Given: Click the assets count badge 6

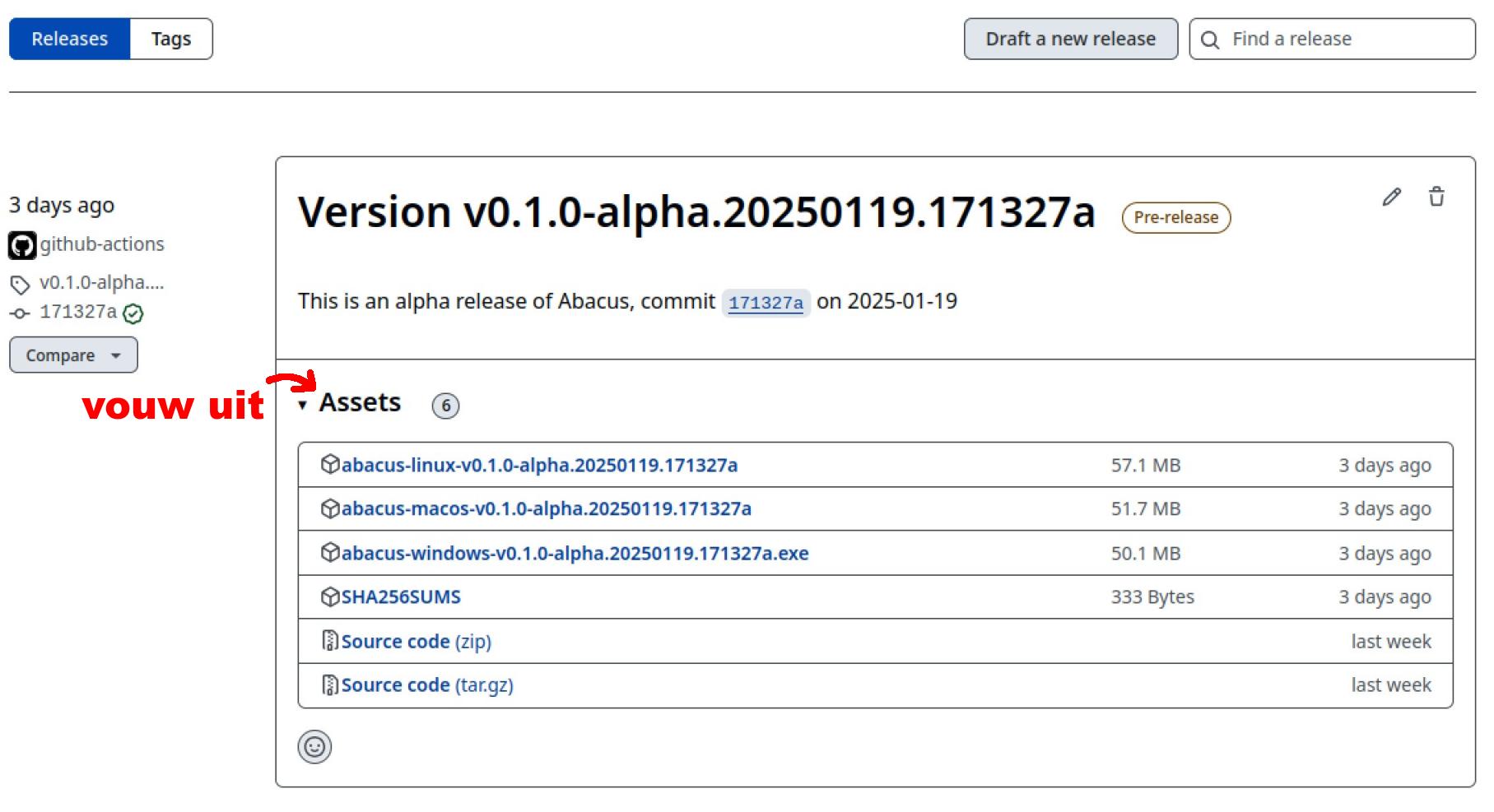Looking at the screenshot, I should click(445, 406).
